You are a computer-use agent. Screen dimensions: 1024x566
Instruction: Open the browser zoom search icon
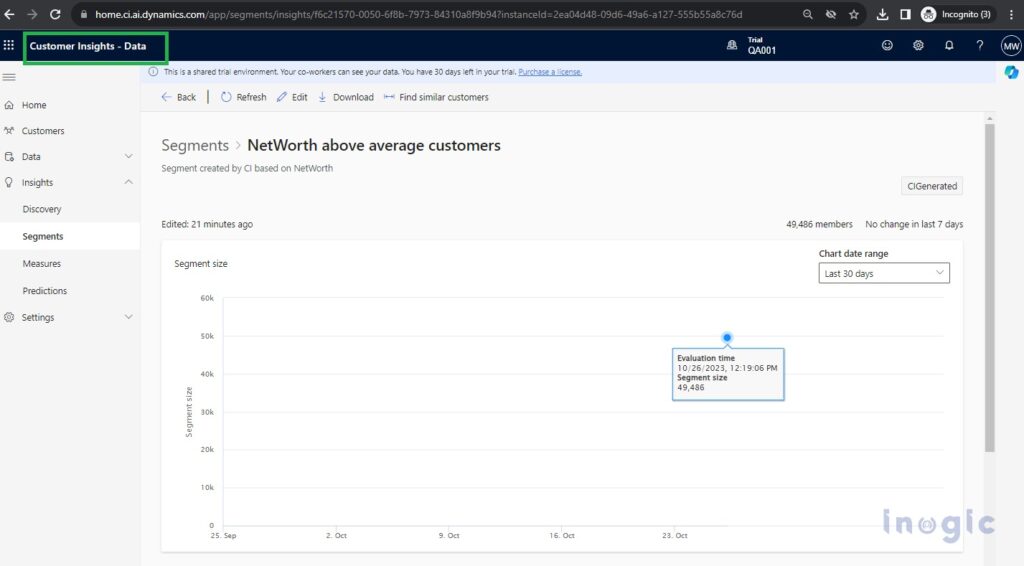pos(808,14)
